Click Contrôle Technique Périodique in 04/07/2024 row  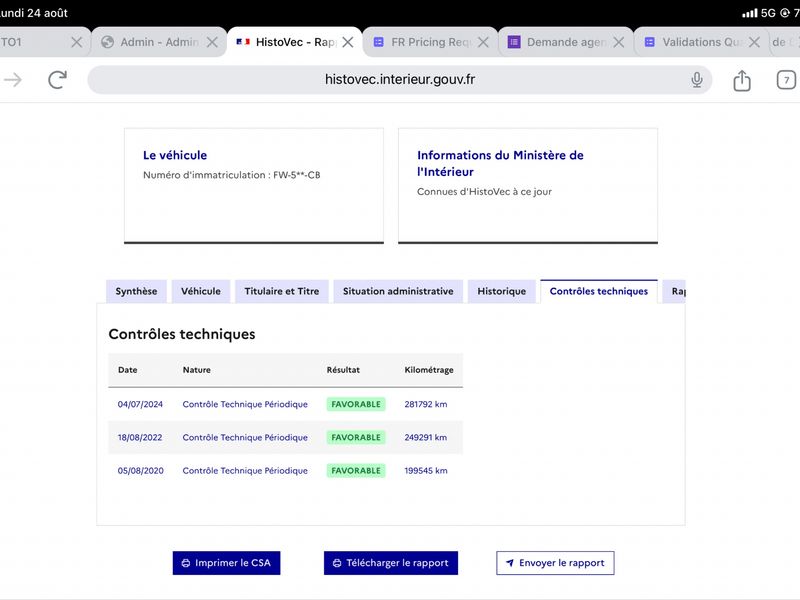pyautogui.click(x=245, y=404)
